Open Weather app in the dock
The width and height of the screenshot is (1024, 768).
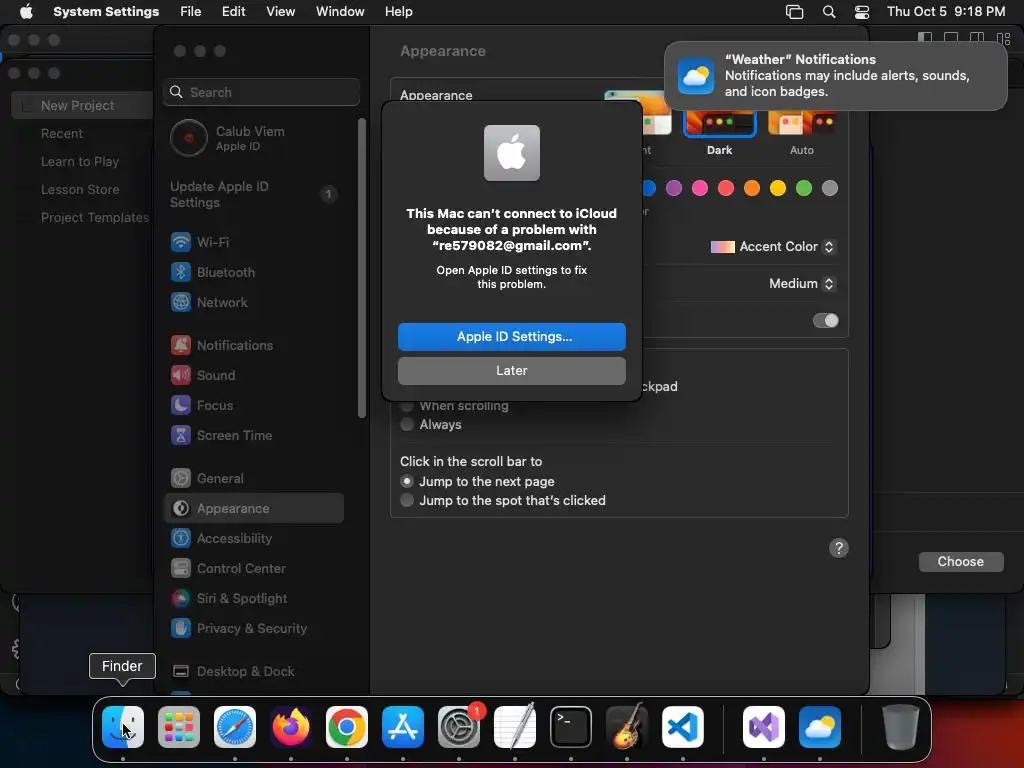tap(820, 726)
